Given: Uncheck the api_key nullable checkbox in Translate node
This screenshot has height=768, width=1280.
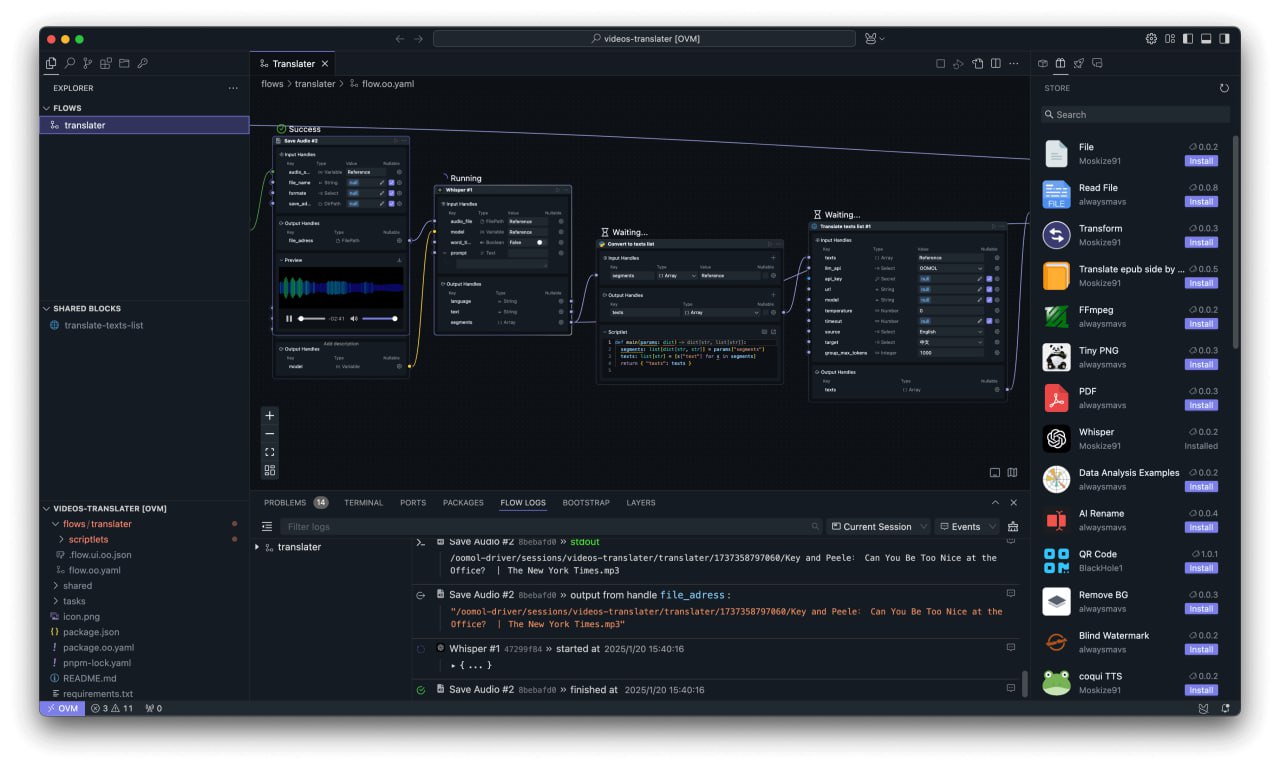Looking at the screenshot, I should tap(989, 279).
